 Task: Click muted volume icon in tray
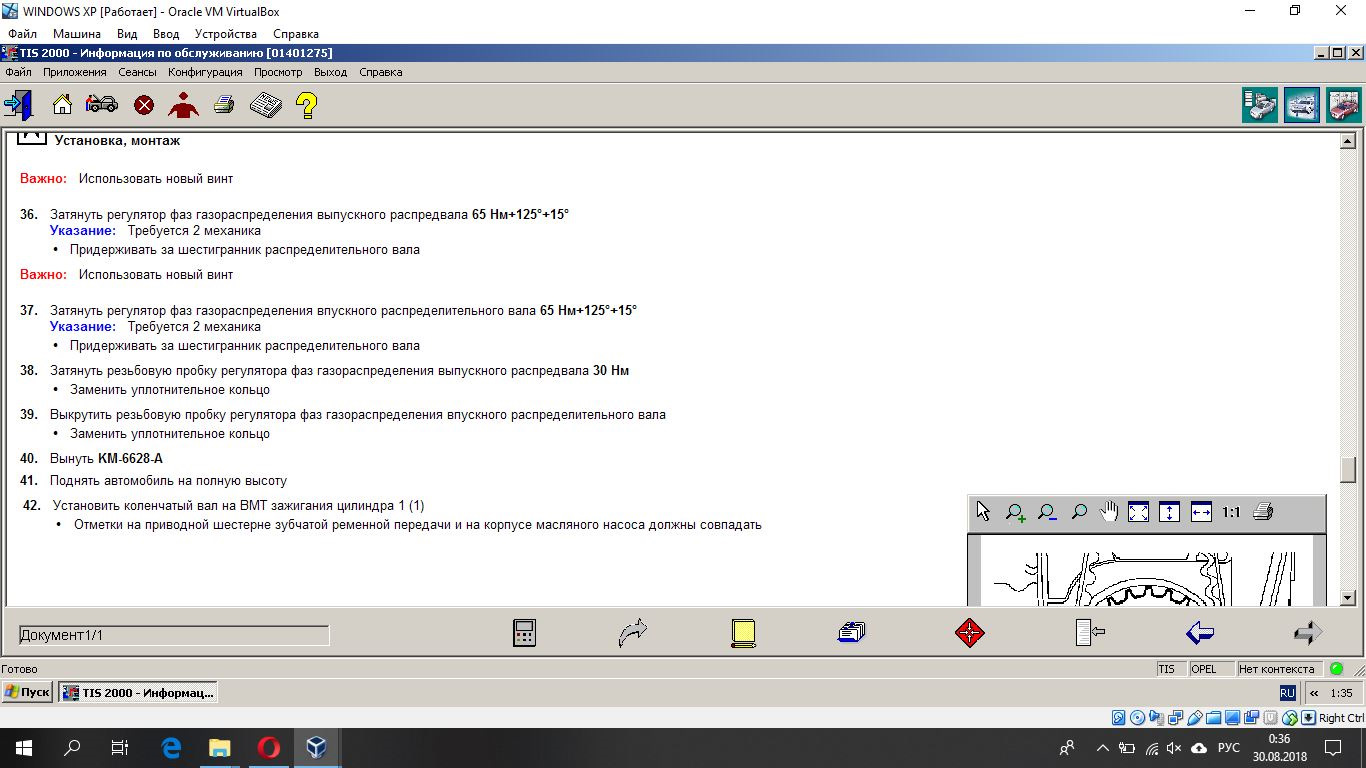tap(1174, 748)
